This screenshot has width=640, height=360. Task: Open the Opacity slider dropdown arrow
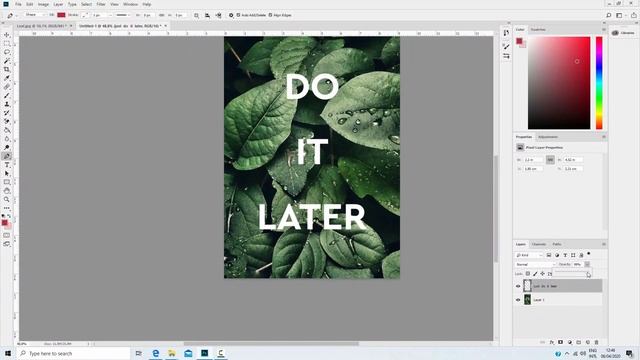(587, 264)
